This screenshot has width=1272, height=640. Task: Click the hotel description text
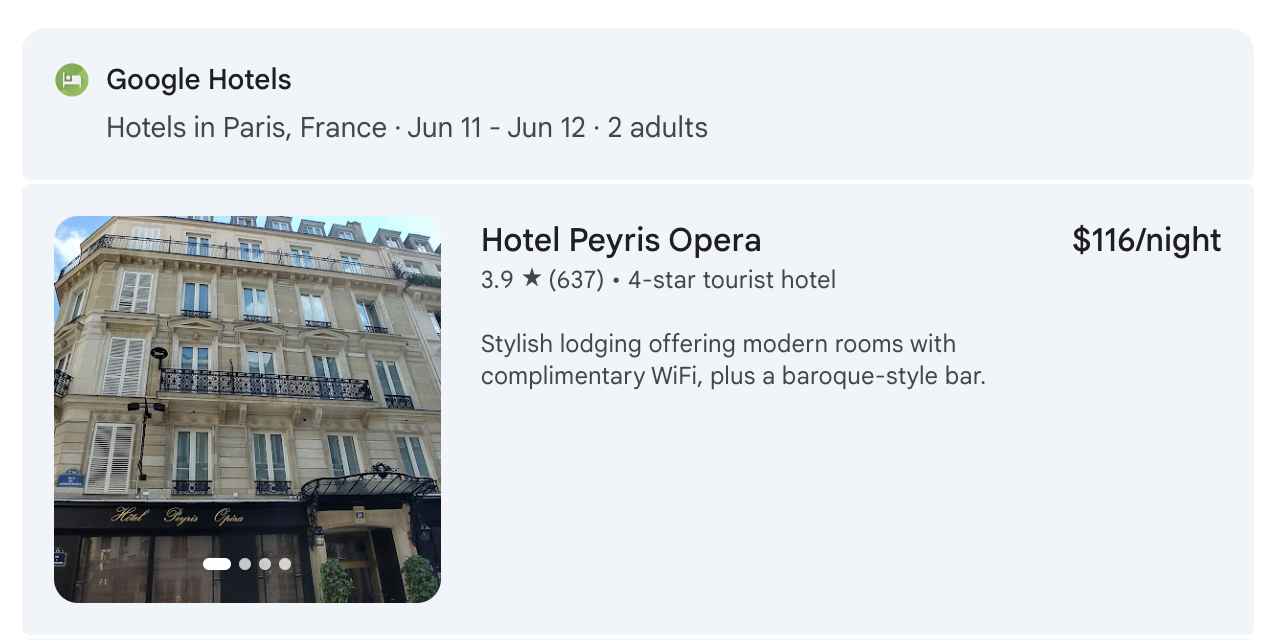tap(718, 360)
